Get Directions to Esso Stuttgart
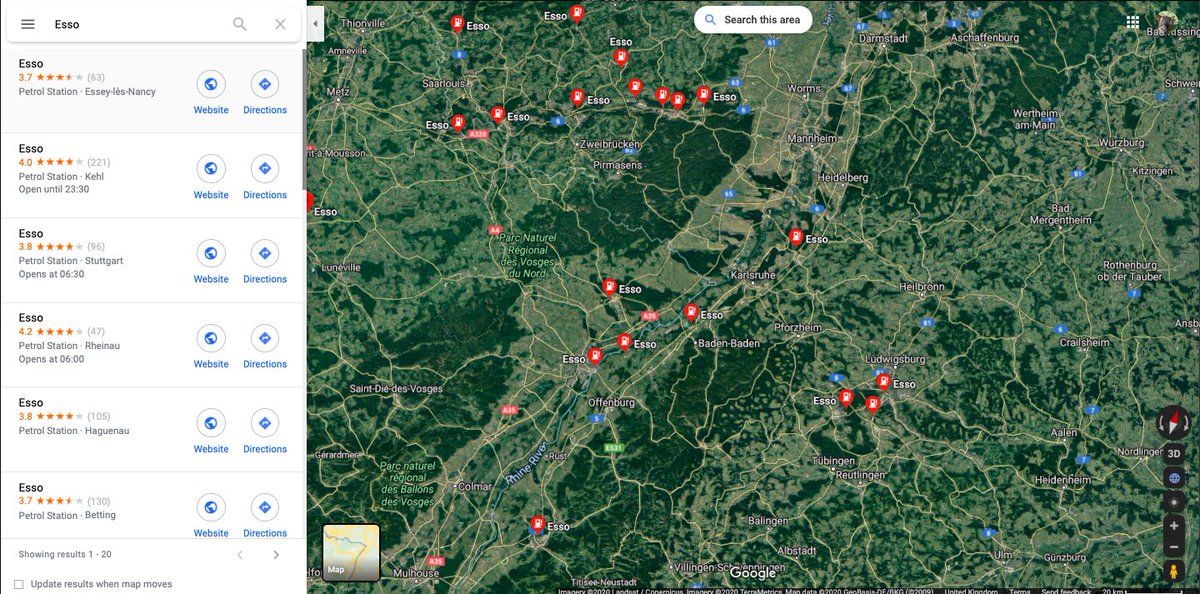This screenshot has height=594, width=1200. click(265, 261)
